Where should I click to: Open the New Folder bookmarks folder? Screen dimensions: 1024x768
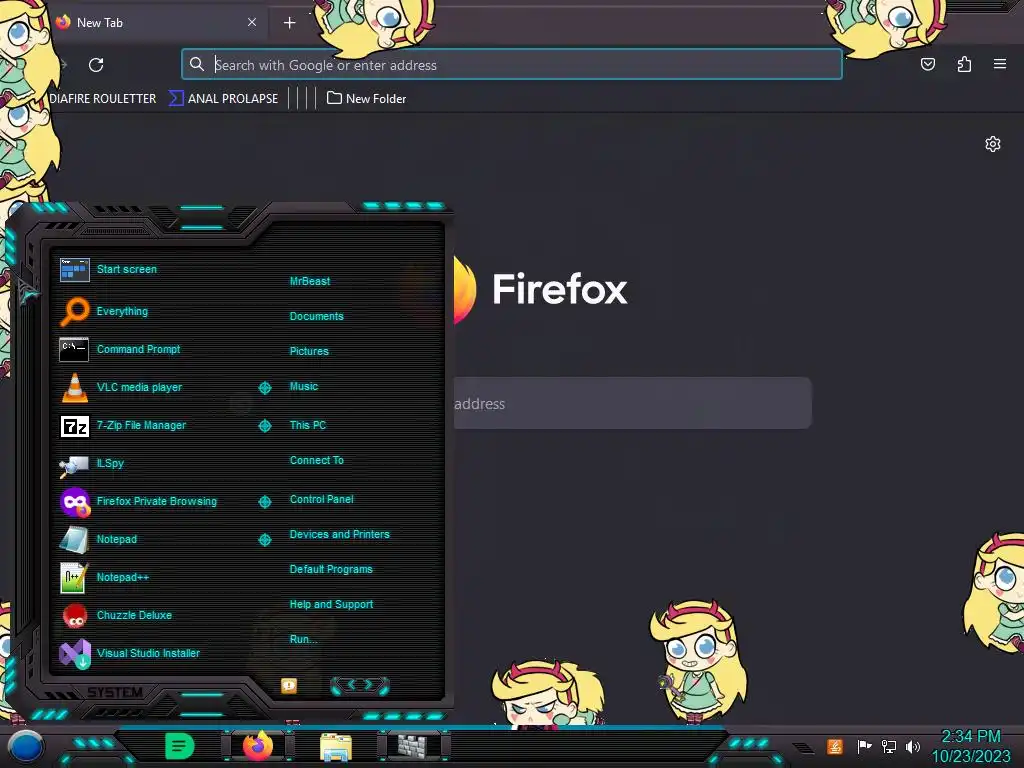(x=366, y=99)
